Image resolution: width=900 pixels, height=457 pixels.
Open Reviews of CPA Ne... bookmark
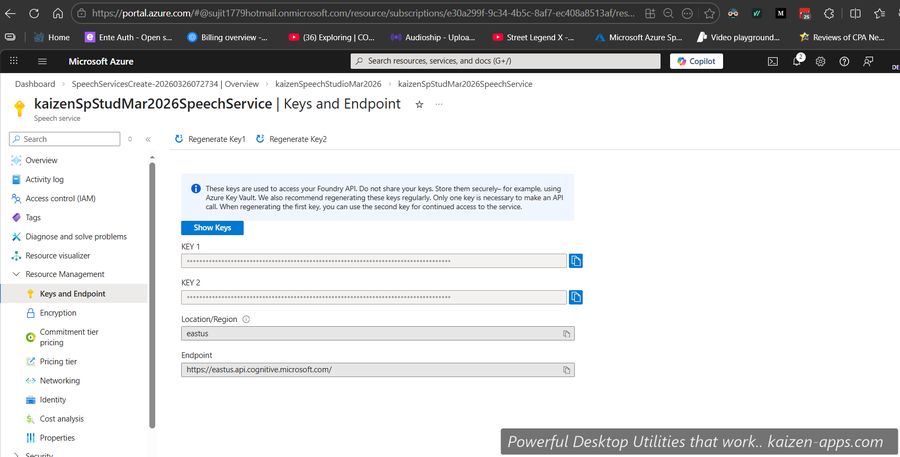point(841,37)
